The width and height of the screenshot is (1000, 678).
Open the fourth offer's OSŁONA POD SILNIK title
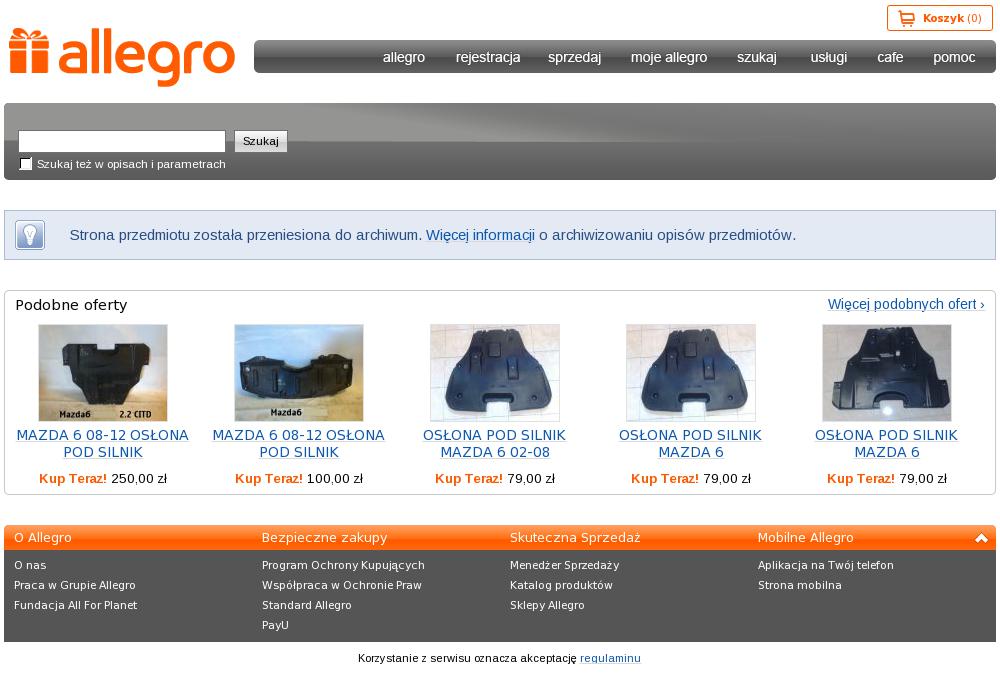coord(690,443)
